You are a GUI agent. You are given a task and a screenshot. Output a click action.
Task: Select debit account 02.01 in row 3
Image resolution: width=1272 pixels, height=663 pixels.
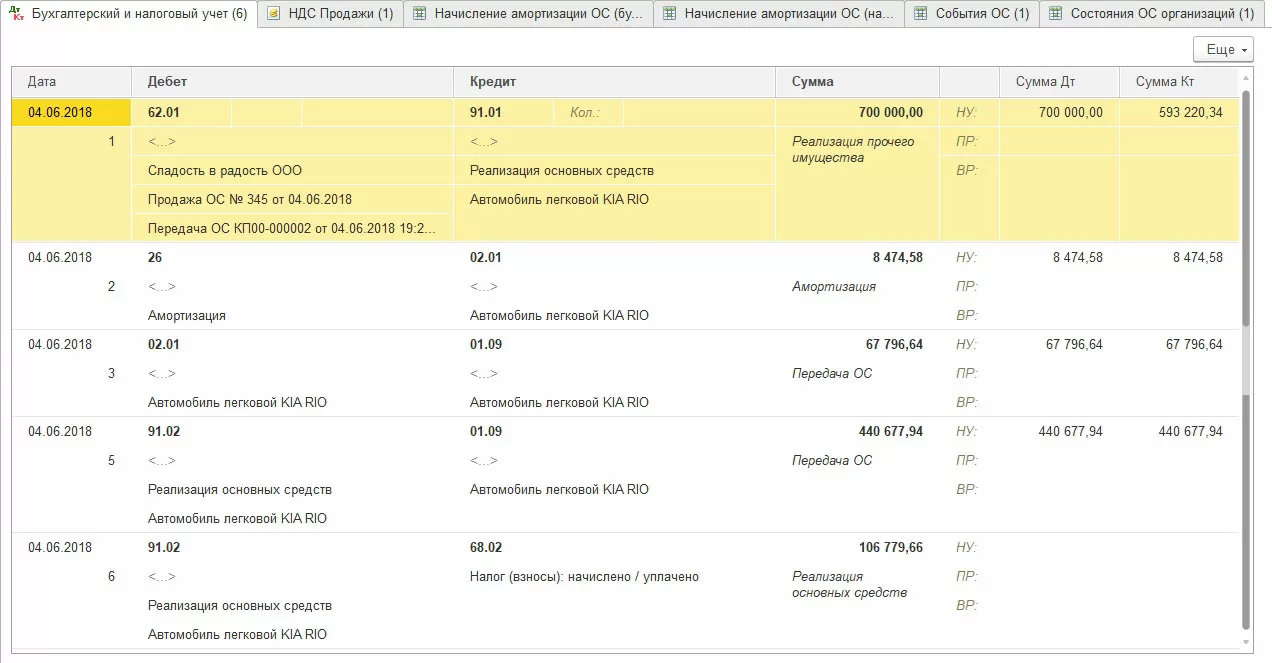164,345
